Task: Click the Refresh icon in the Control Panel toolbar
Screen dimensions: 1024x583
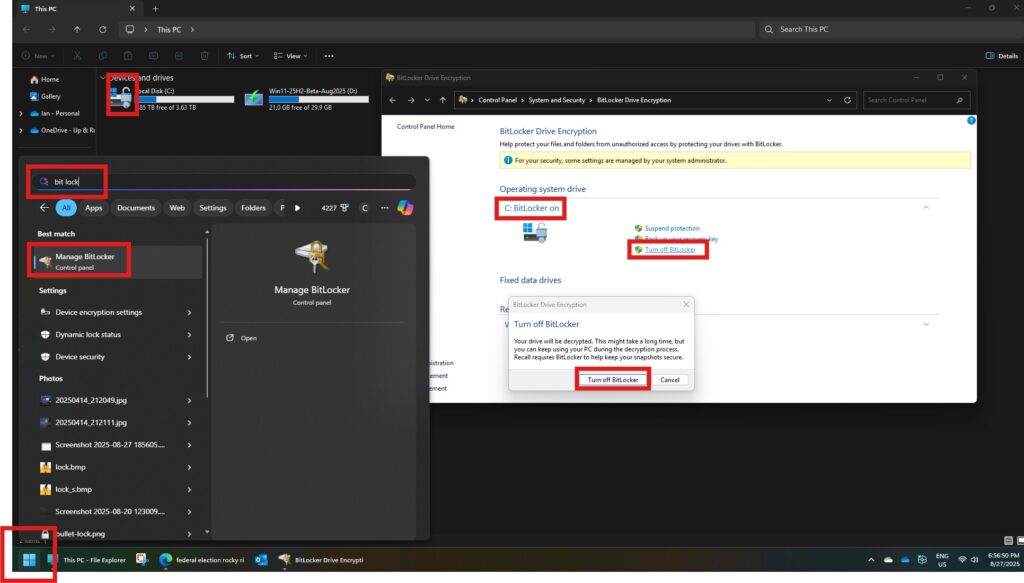Action: click(x=847, y=100)
